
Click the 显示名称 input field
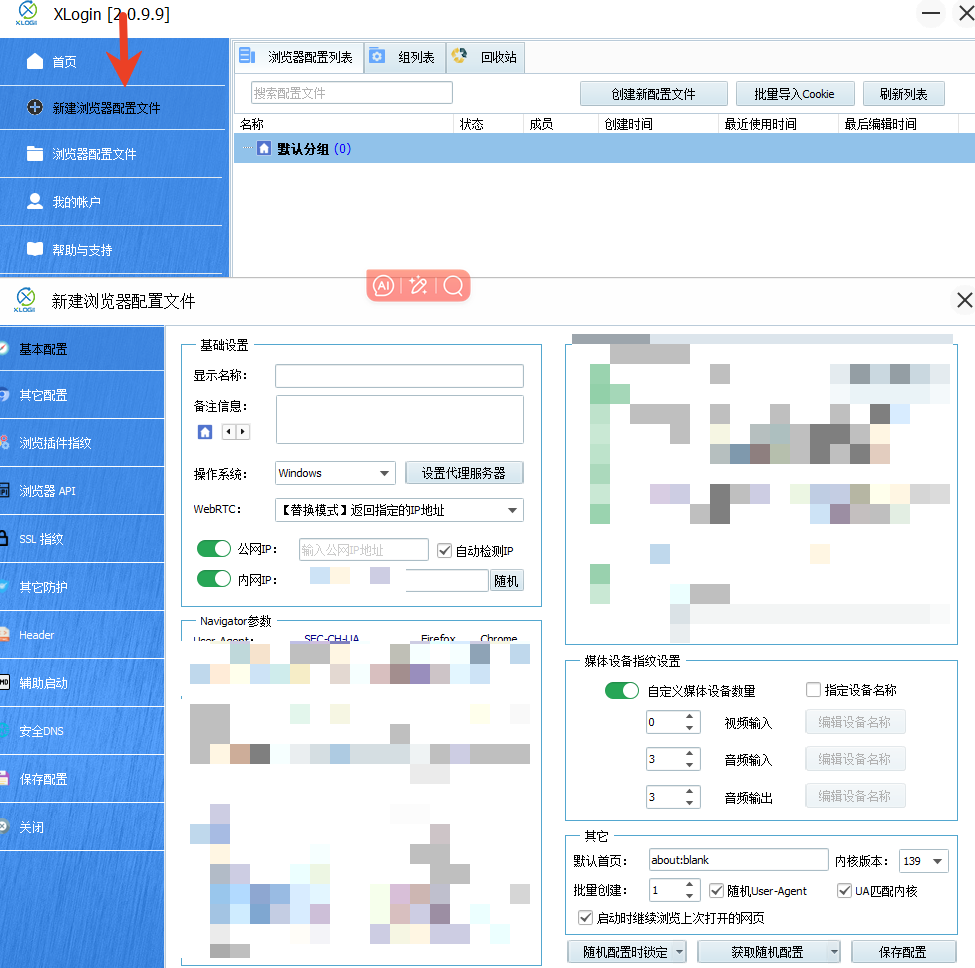(399, 376)
